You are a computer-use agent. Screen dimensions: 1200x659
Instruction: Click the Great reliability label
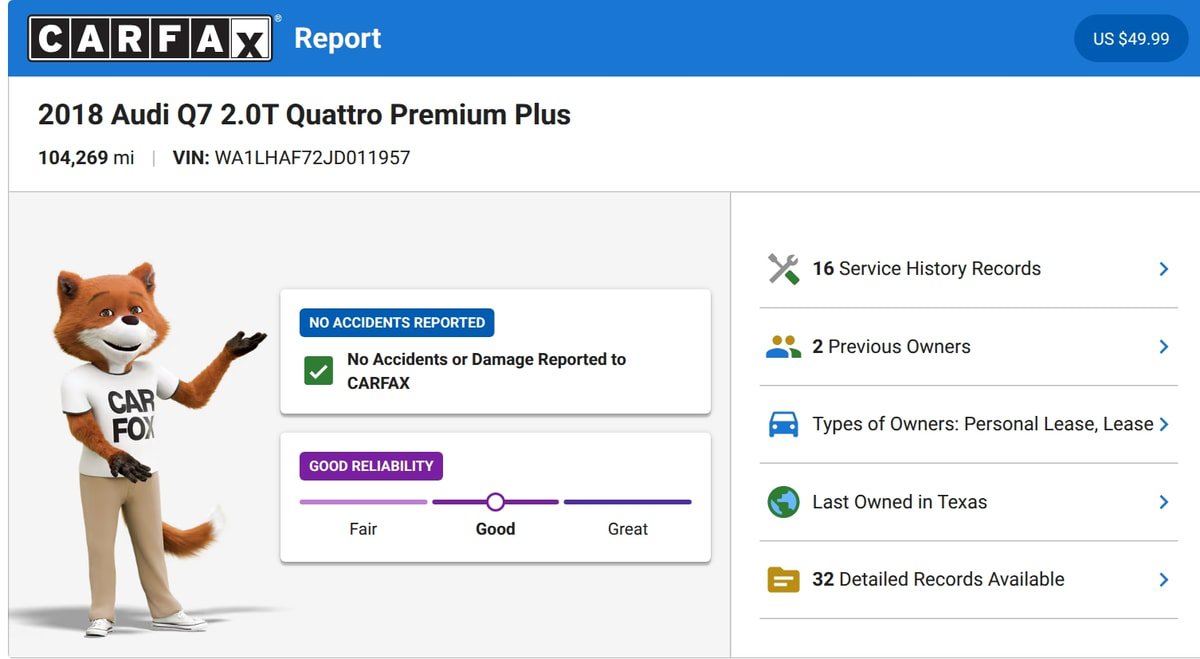[x=628, y=529]
